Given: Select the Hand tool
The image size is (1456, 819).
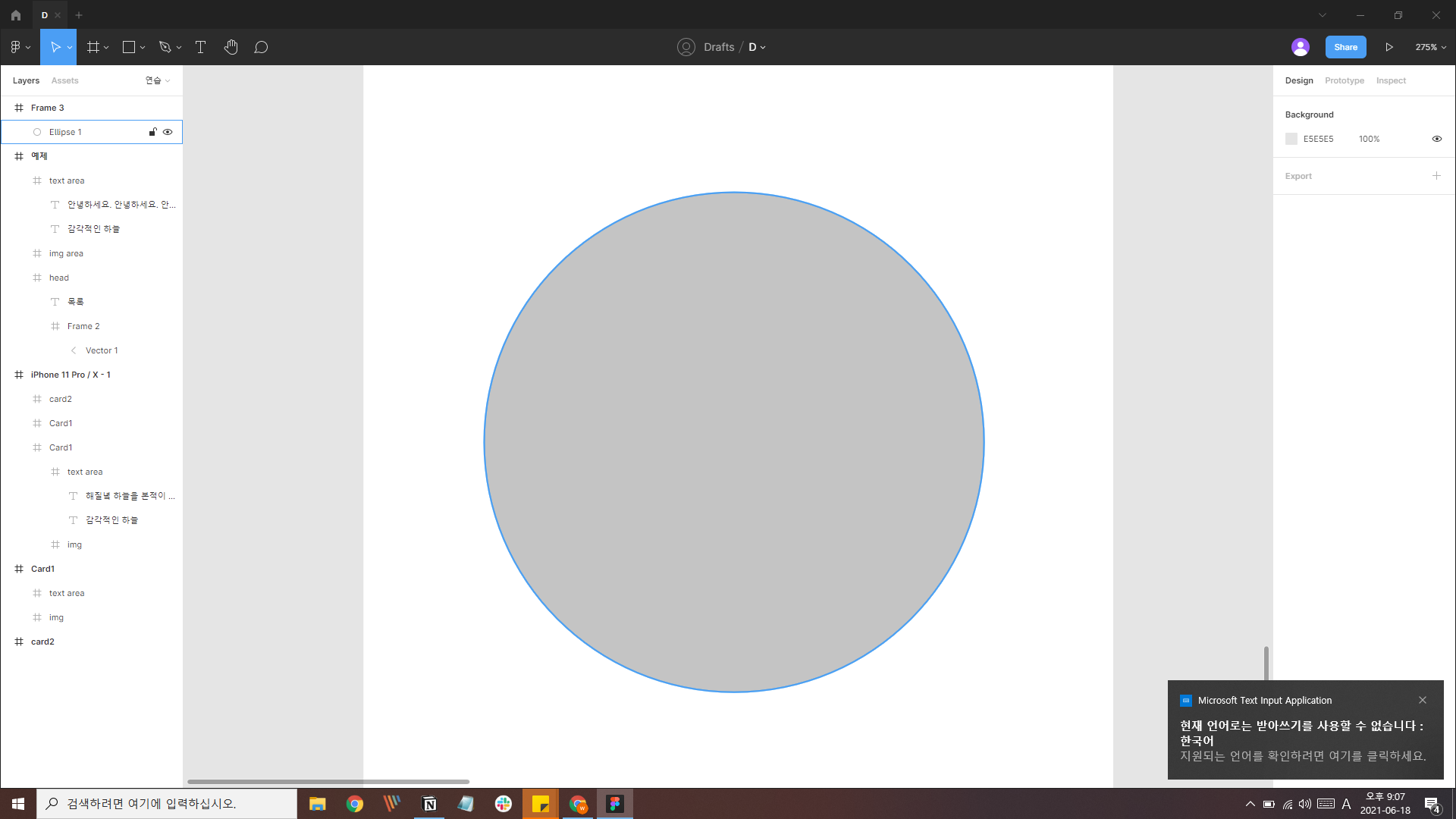Looking at the screenshot, I should (x=231, y=47).
